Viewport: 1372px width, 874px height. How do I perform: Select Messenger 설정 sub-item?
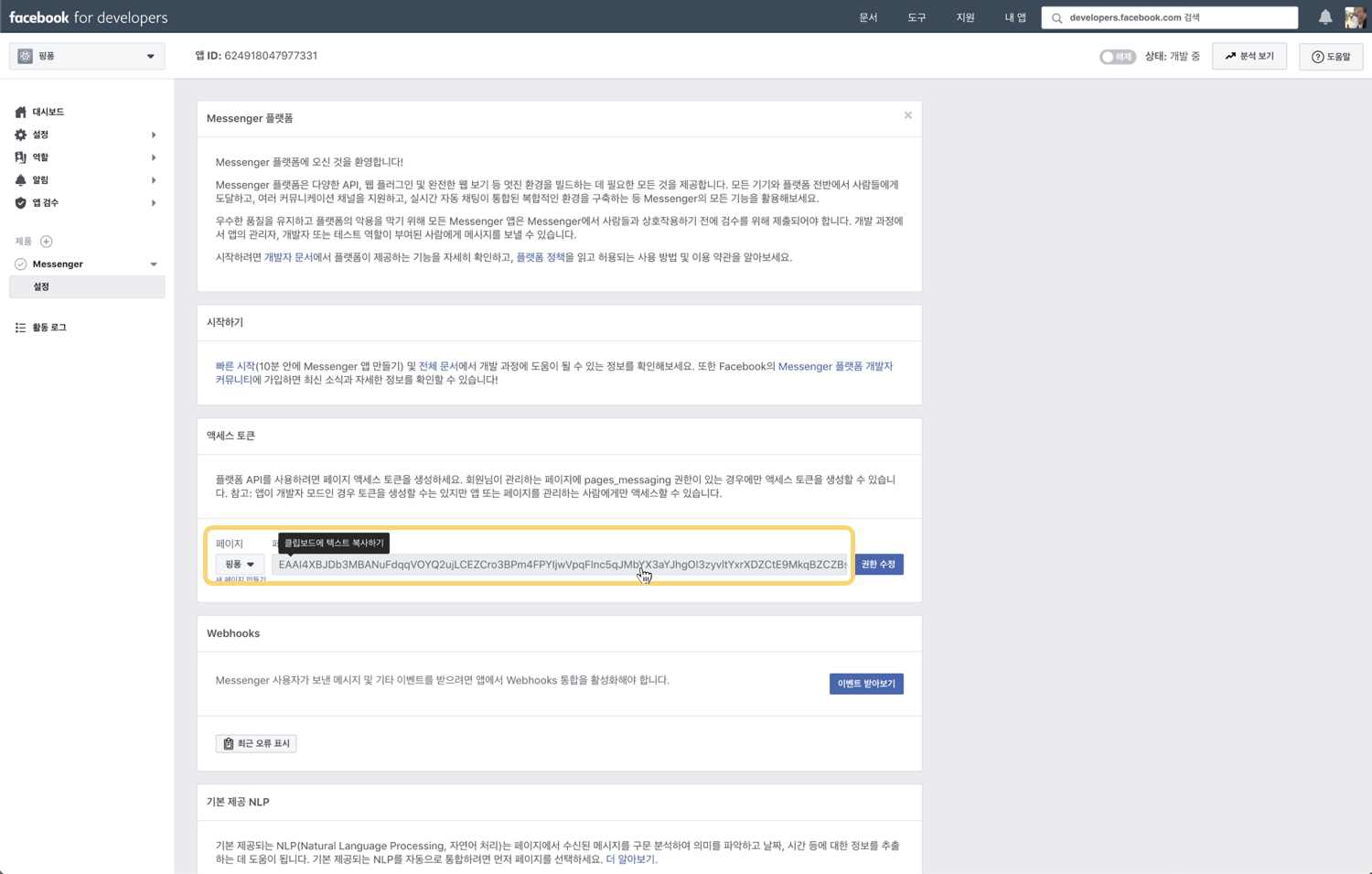click(87, 286)
